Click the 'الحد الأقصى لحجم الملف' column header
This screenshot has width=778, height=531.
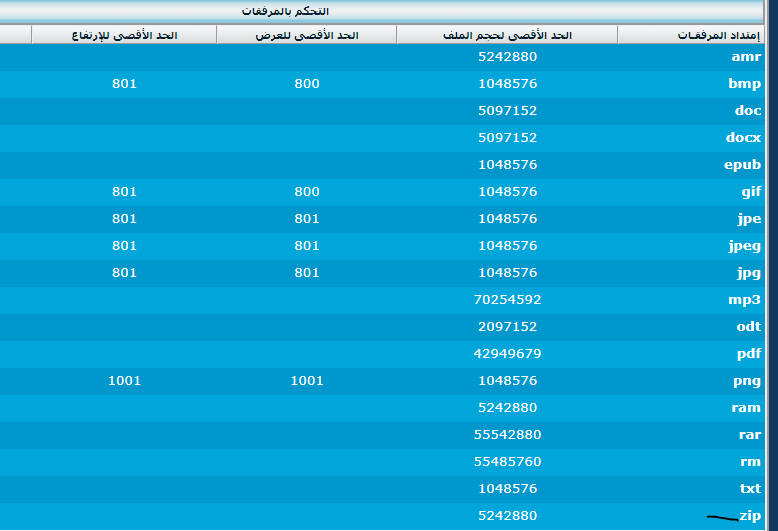tap(506, 35)
